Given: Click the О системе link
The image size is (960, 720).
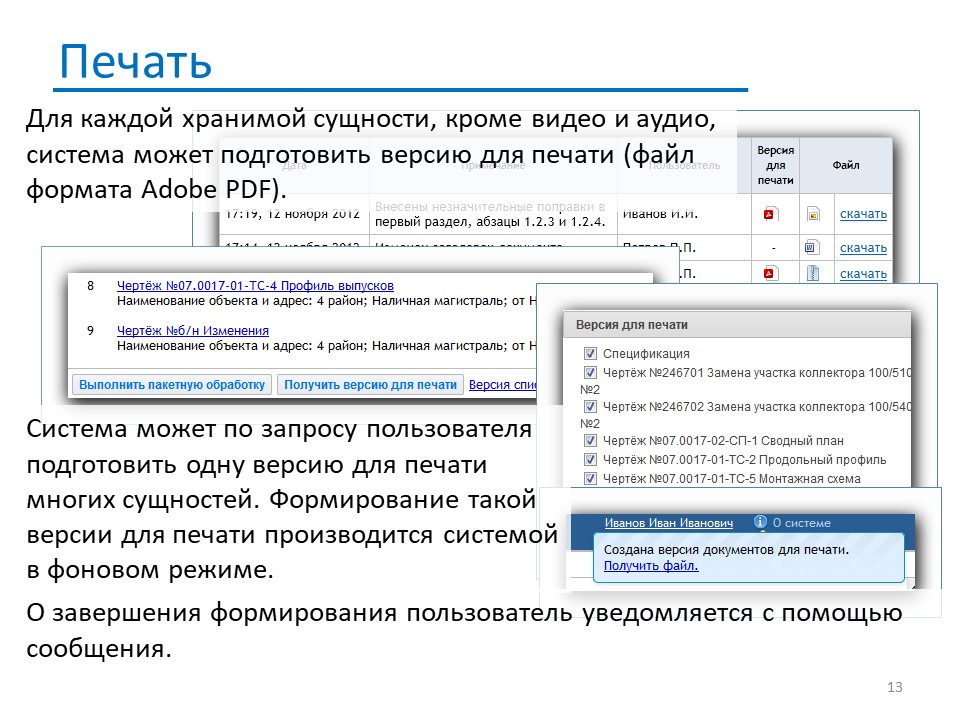Looking at the screenshot, I should (x=801, y=523).
